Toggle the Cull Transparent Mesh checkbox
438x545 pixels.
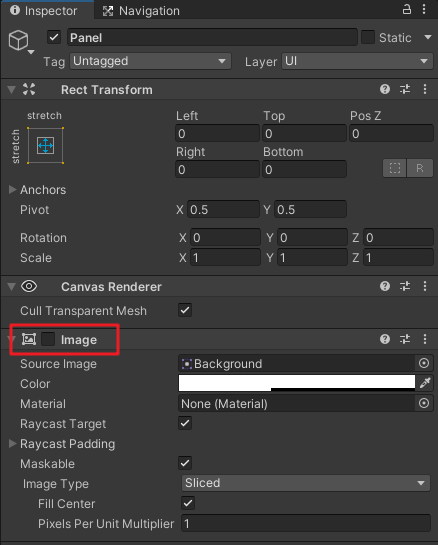click(185, 310)
